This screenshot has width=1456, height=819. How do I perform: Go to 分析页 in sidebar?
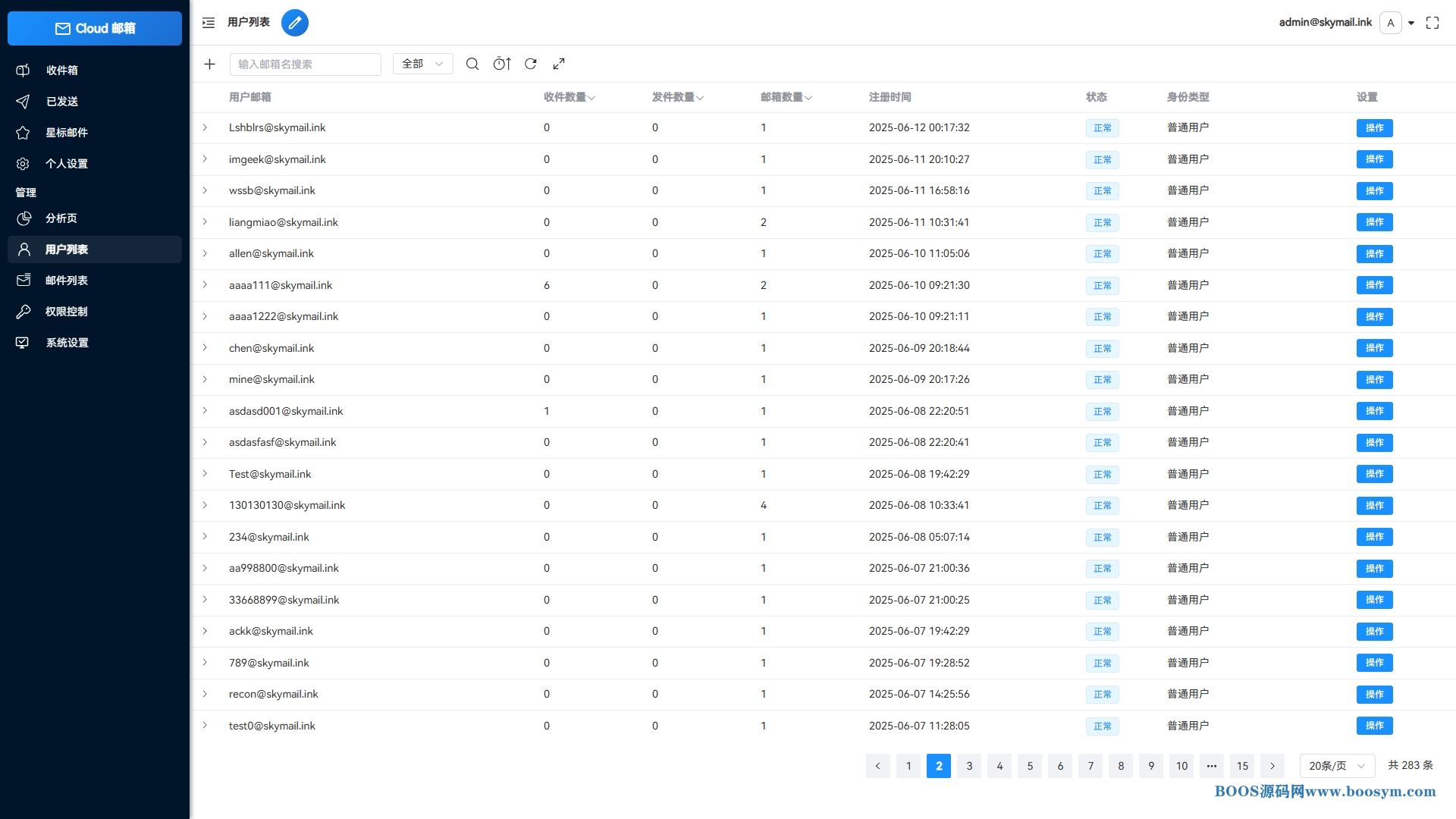coord(61,218)
